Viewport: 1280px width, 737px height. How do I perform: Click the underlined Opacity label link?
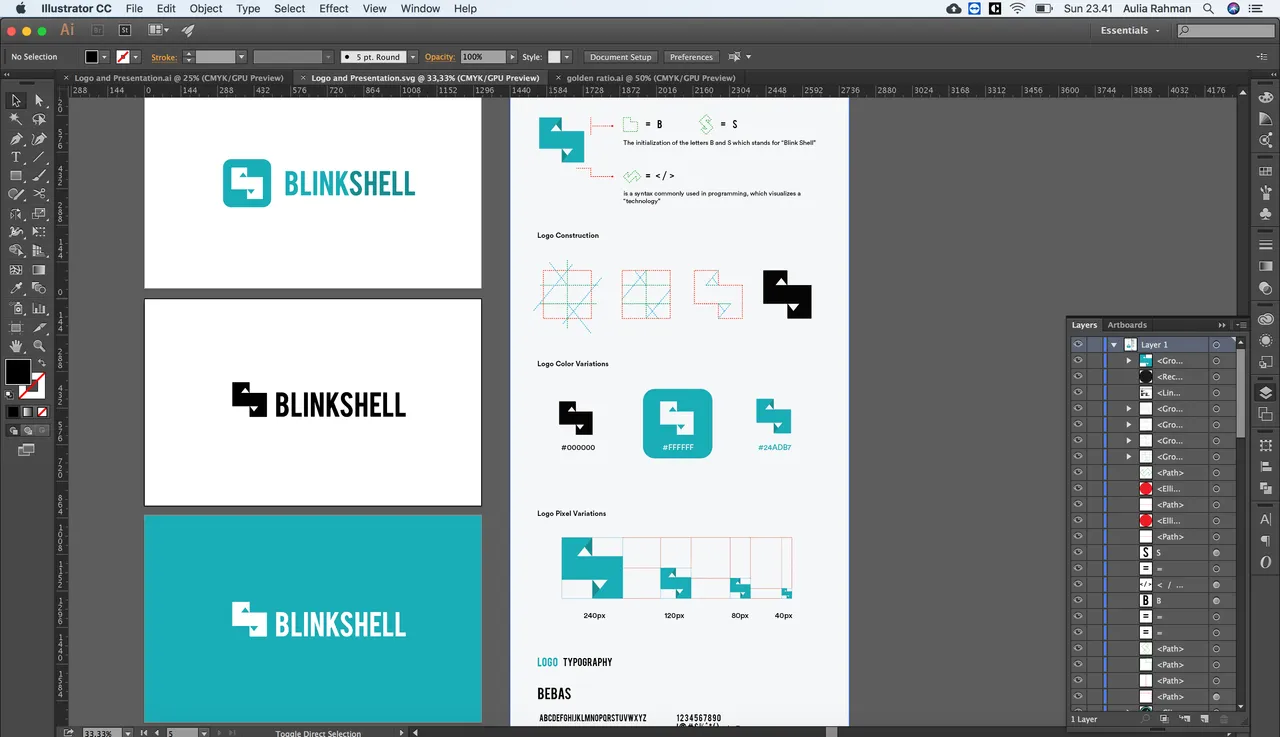point(439,57)
